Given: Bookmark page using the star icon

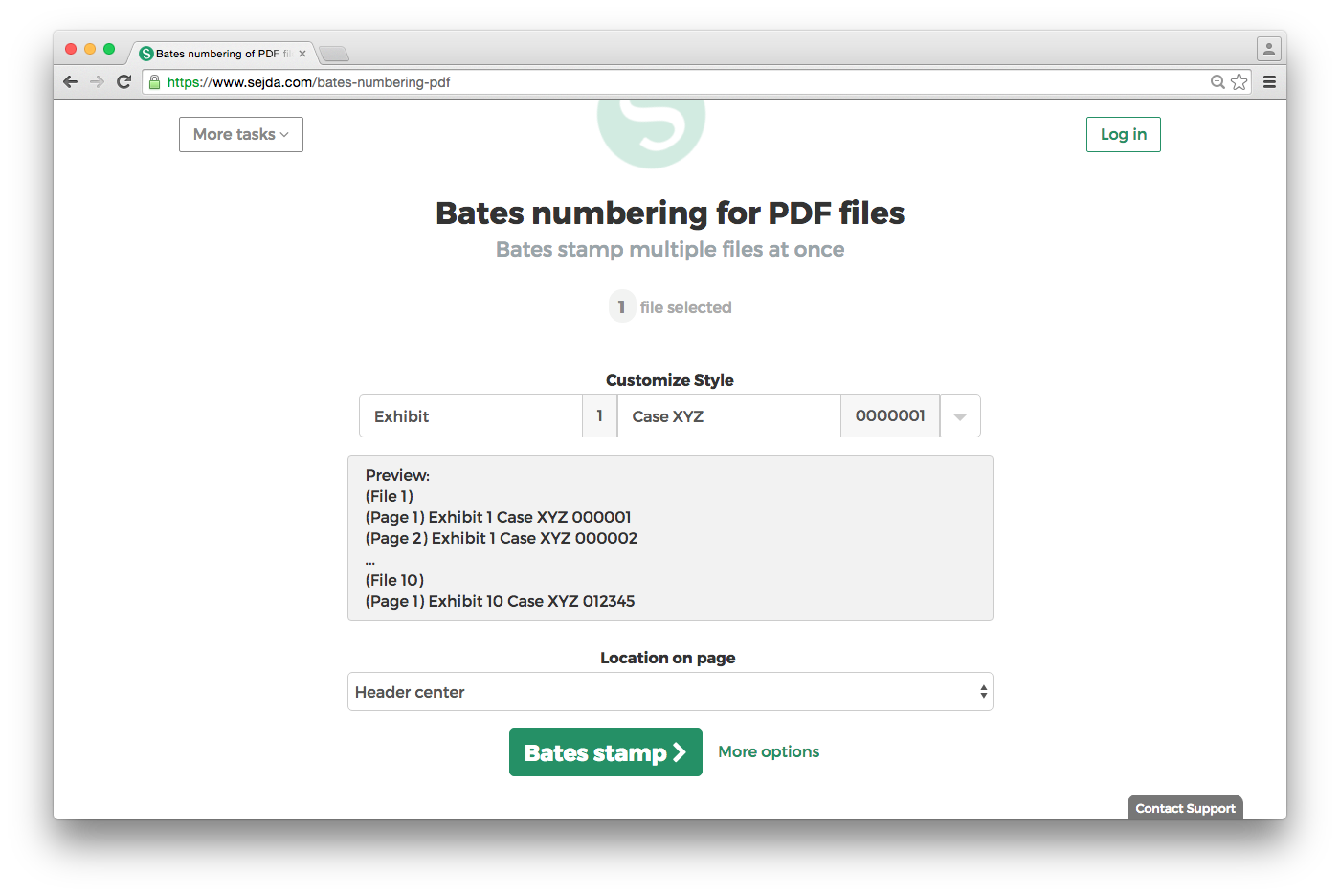Looking at the screenshot, I should point(1239,82).
